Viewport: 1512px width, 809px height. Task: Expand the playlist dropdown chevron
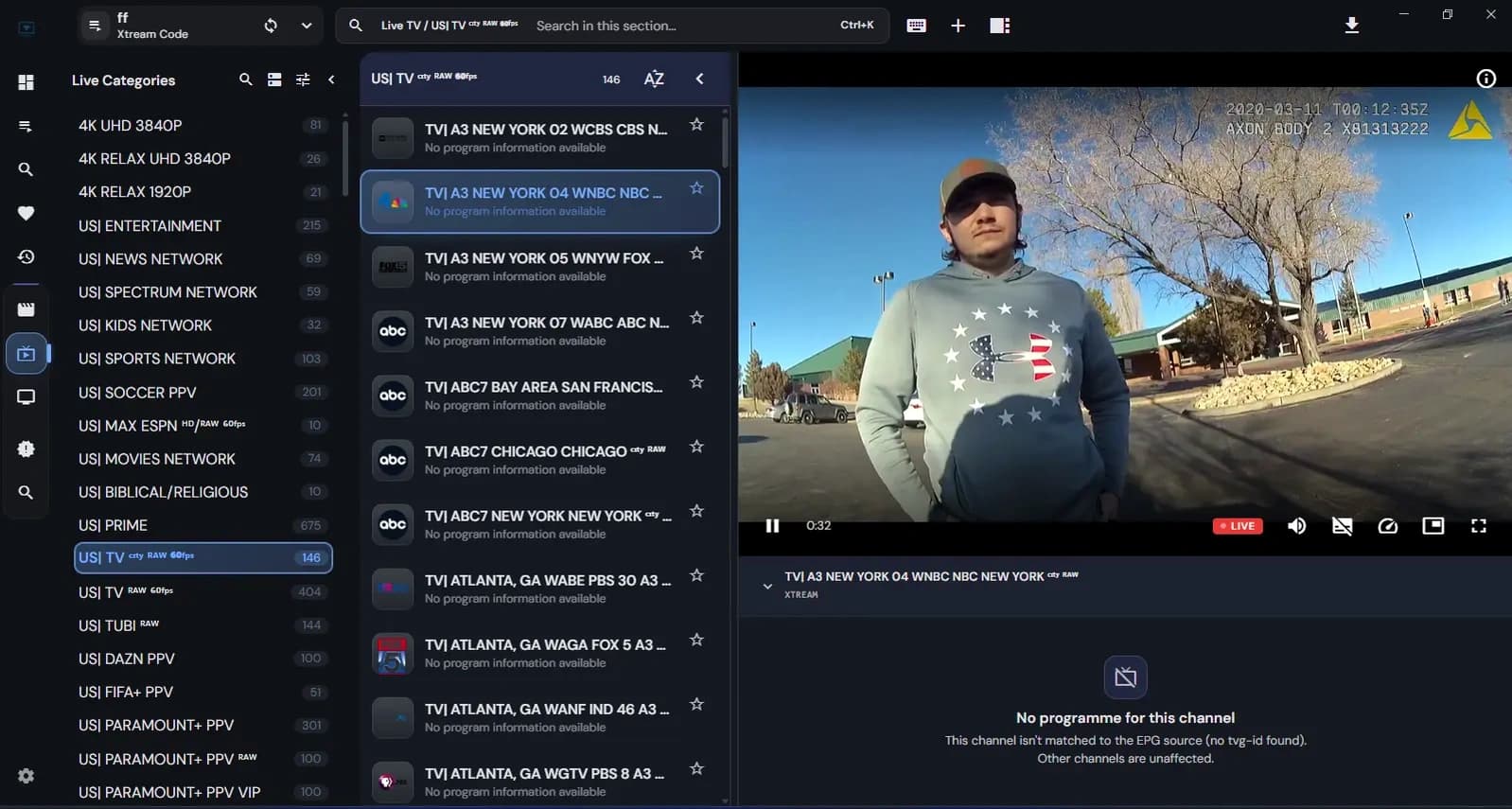tap(307, 26)
